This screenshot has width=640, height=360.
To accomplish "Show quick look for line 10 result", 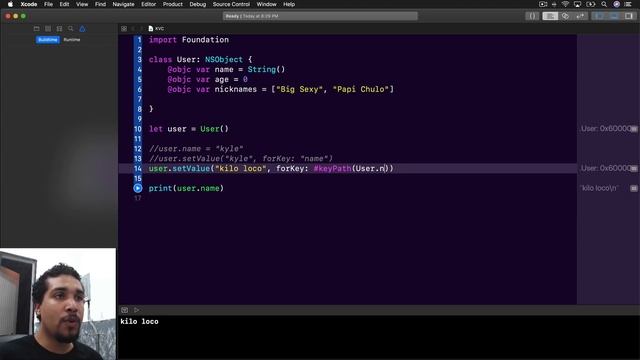I will (x=633, y=129).
